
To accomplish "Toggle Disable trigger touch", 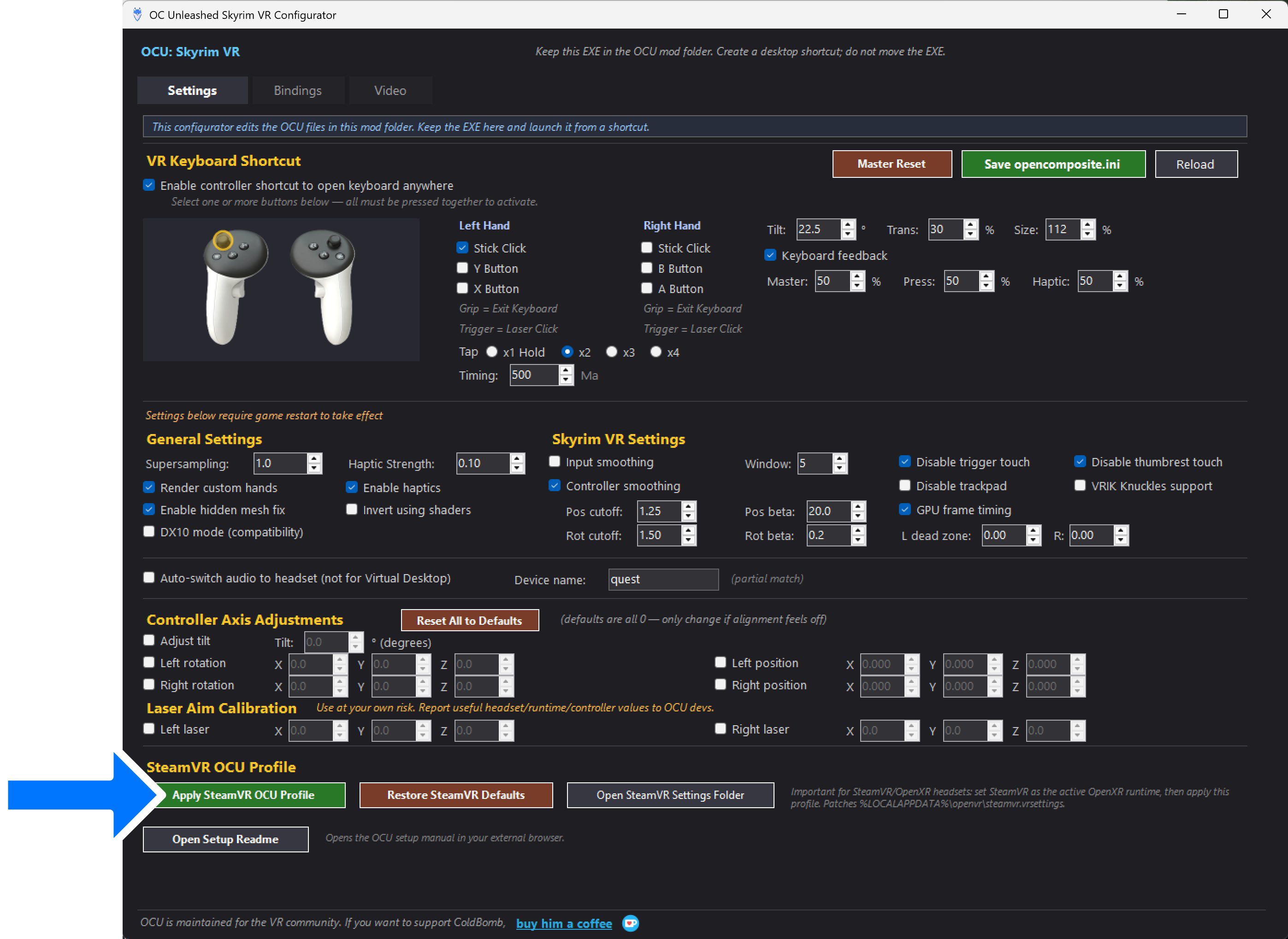I will click(905, 462).
